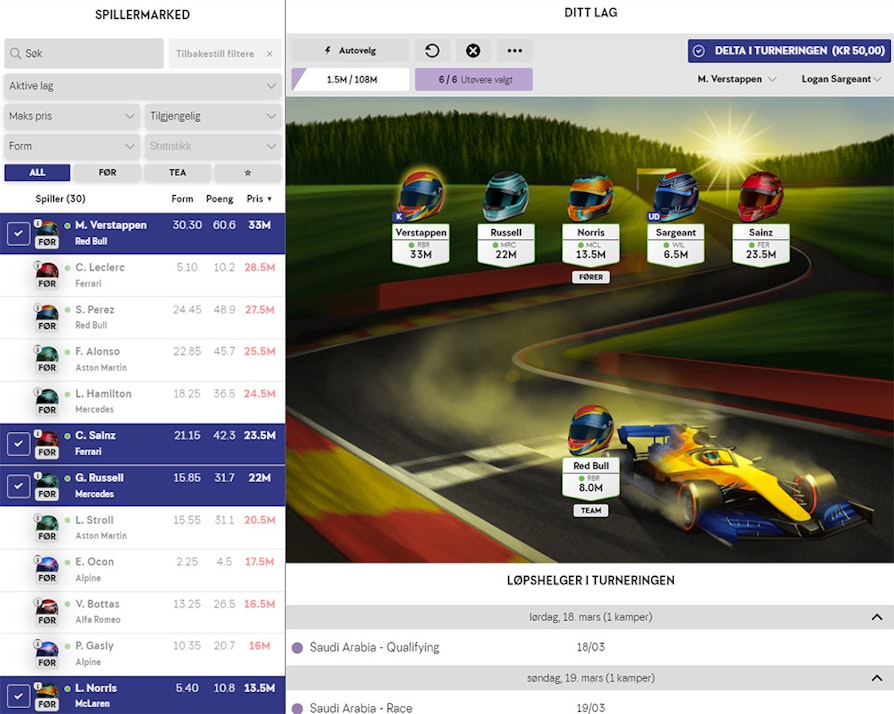Open the Form filter dropdown
Image resolution: width=894 pixels, height=714 pixels.
pyautogui.click(x=72, y=147)
